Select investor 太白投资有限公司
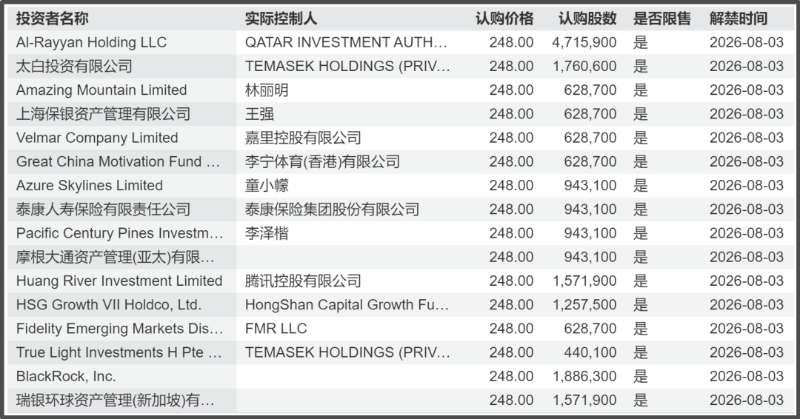The height and width of the screenshot is (419, 800). pos(74,66)
